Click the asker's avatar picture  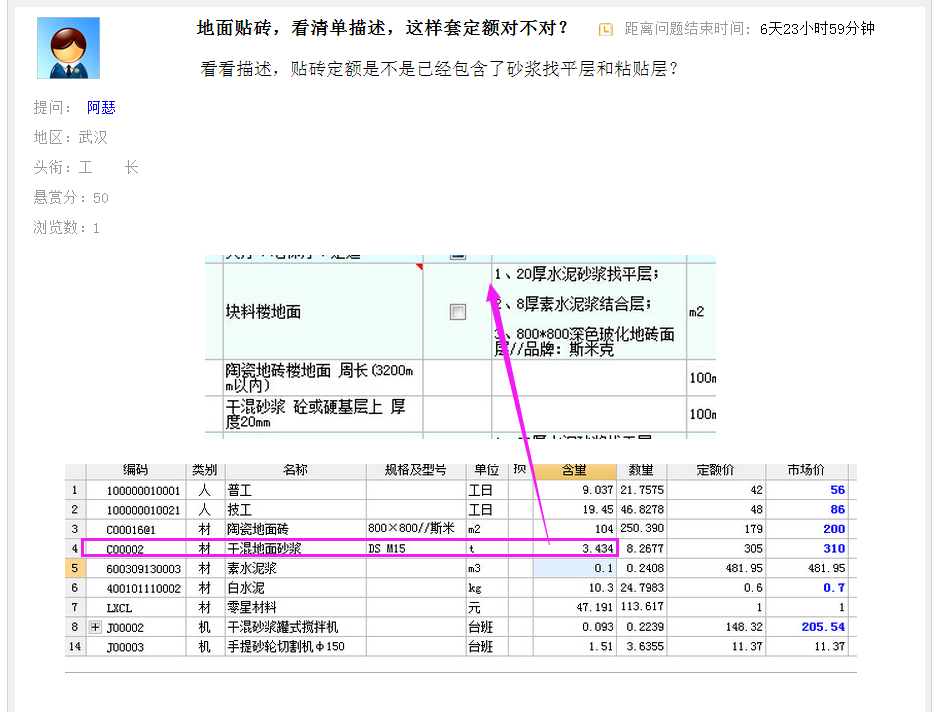[x=68, y=48]
